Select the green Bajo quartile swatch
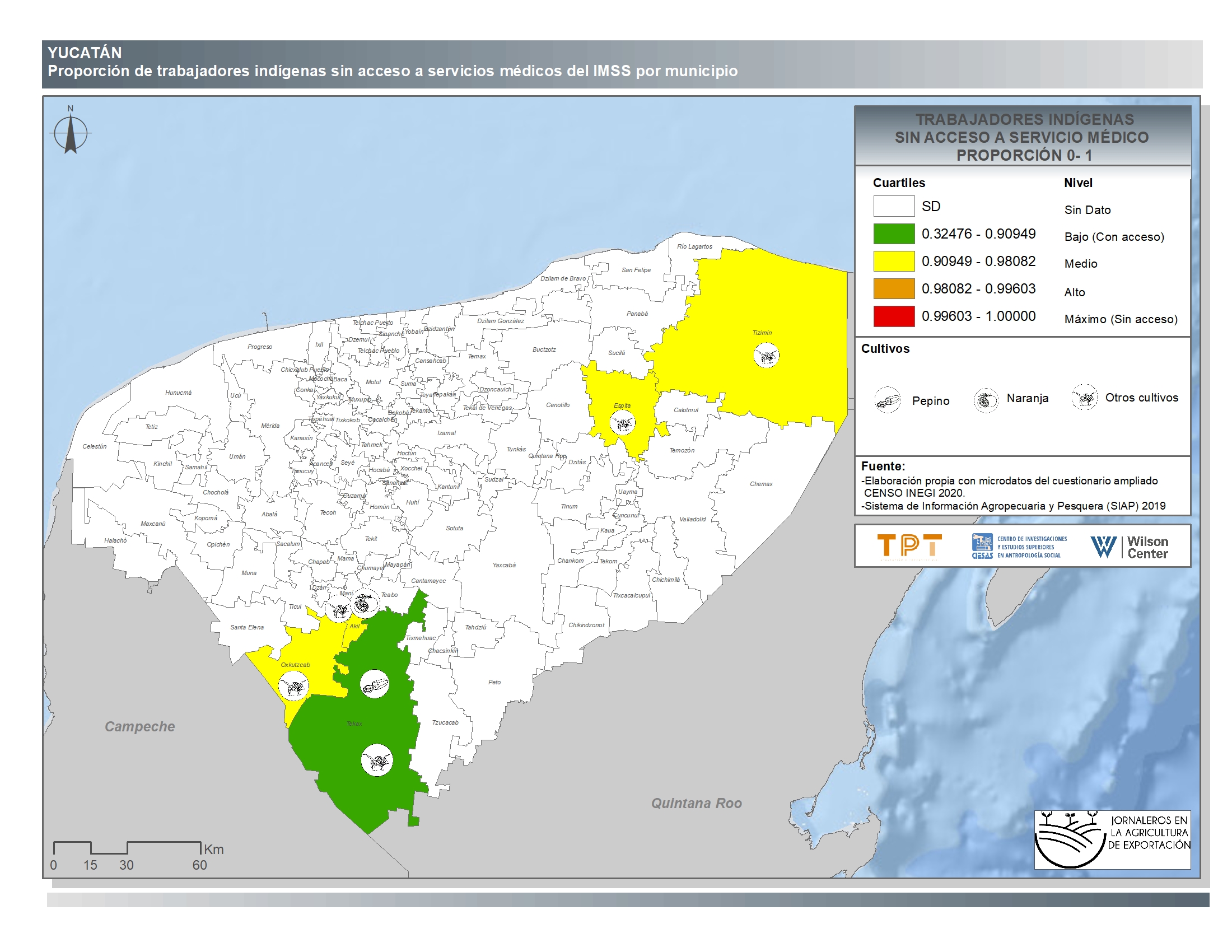 [x=894, y=234]
